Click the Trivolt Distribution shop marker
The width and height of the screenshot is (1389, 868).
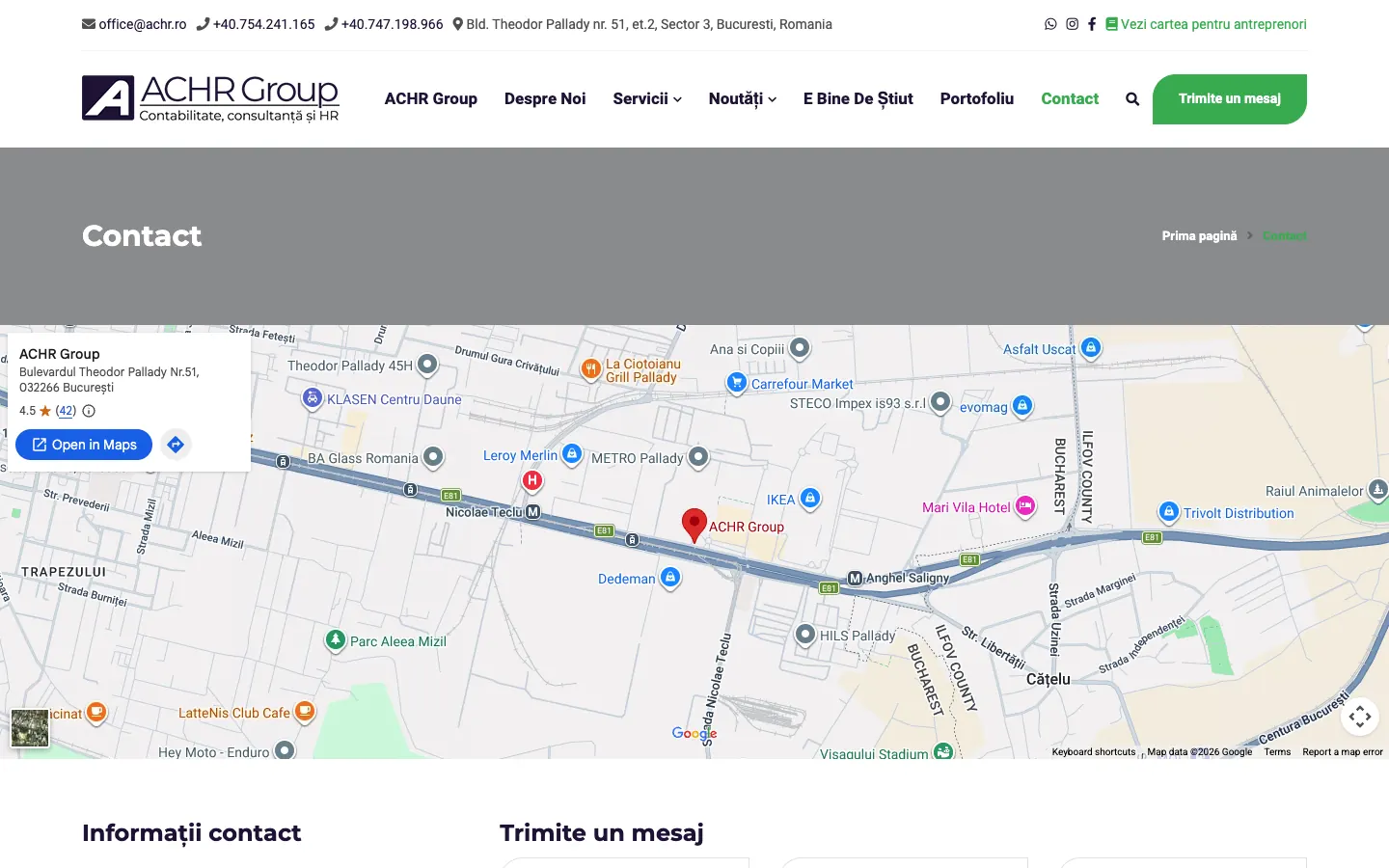pos(1169,512)
